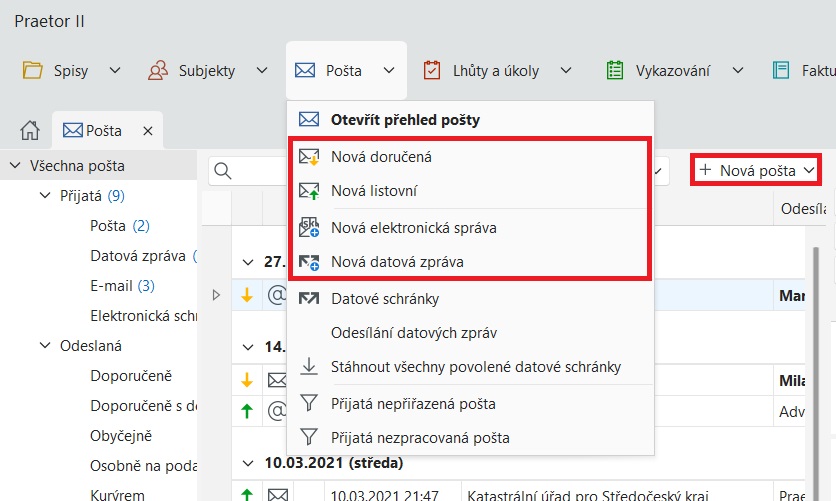
Task: Select Nová datová zpráva option
Action: 397,262
